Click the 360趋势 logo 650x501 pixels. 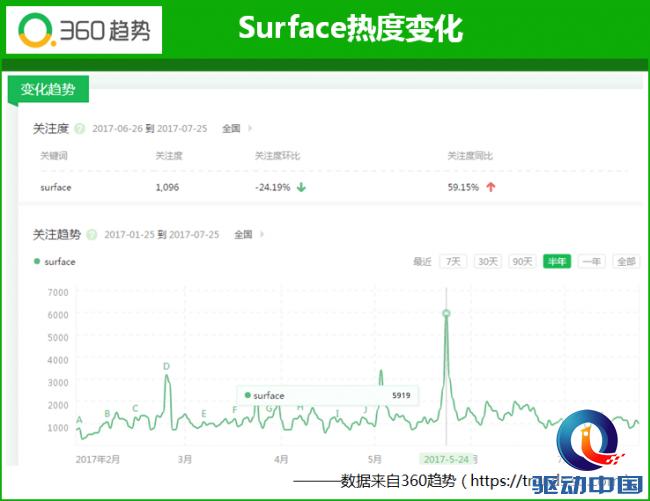click(84, 30)
